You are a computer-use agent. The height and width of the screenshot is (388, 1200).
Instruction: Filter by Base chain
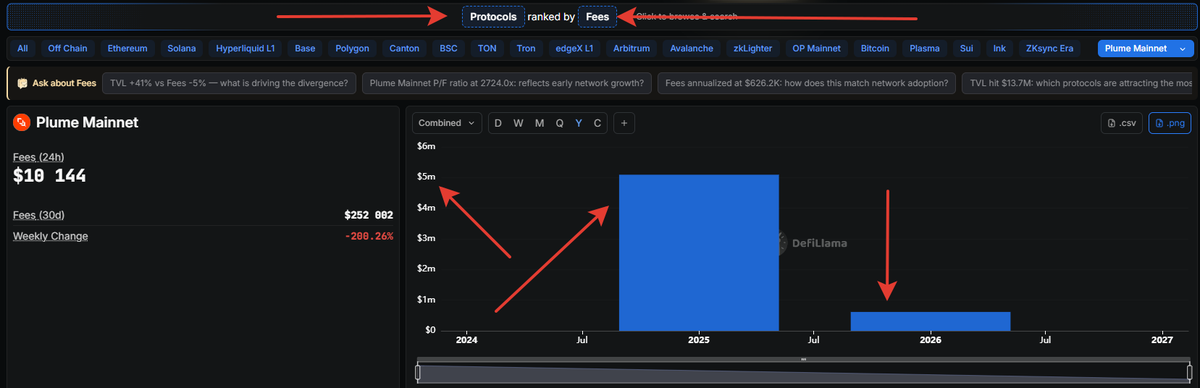tap(305, 48)
